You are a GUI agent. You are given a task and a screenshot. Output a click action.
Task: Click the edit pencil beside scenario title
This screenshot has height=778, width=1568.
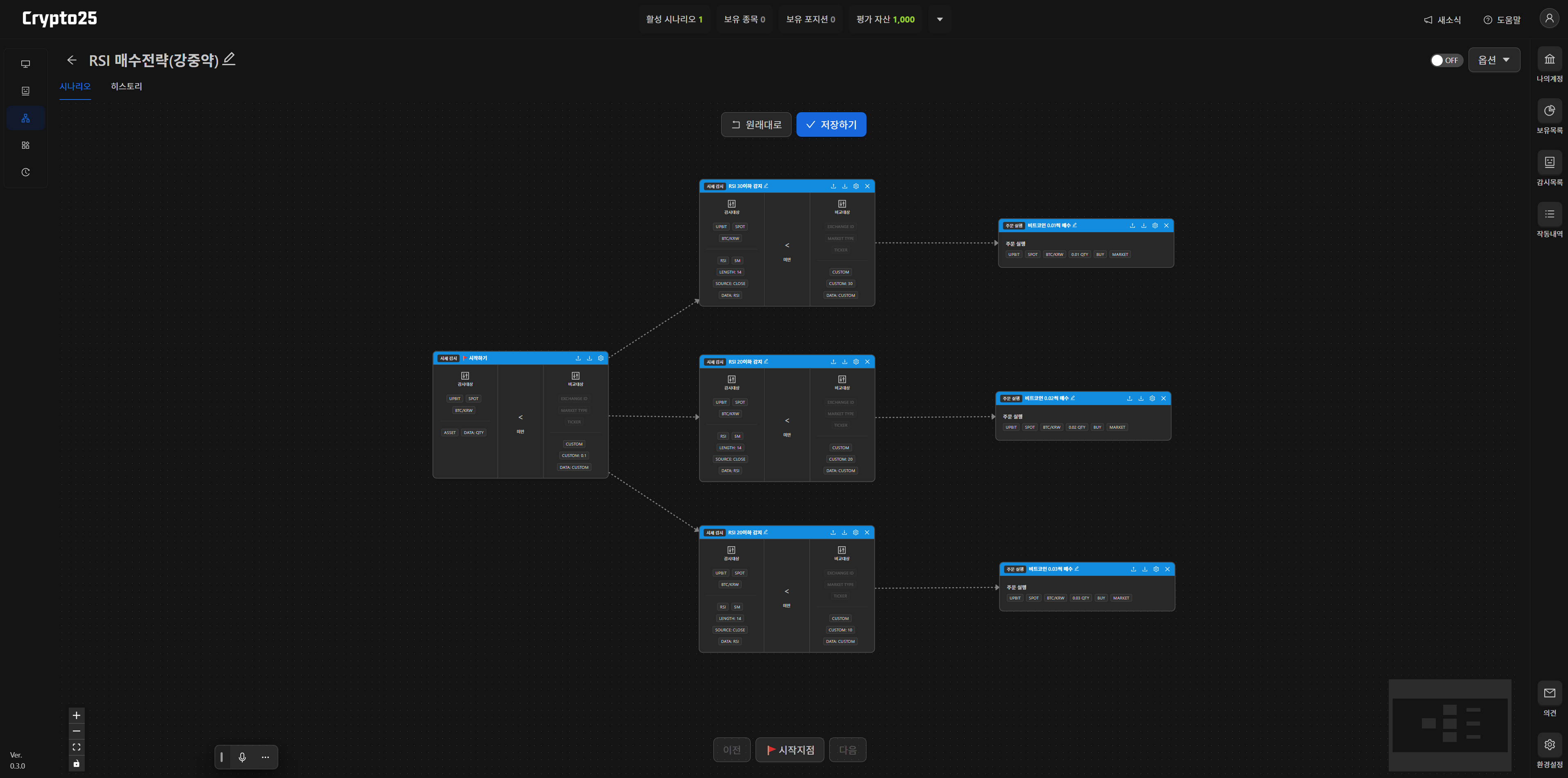229,59
